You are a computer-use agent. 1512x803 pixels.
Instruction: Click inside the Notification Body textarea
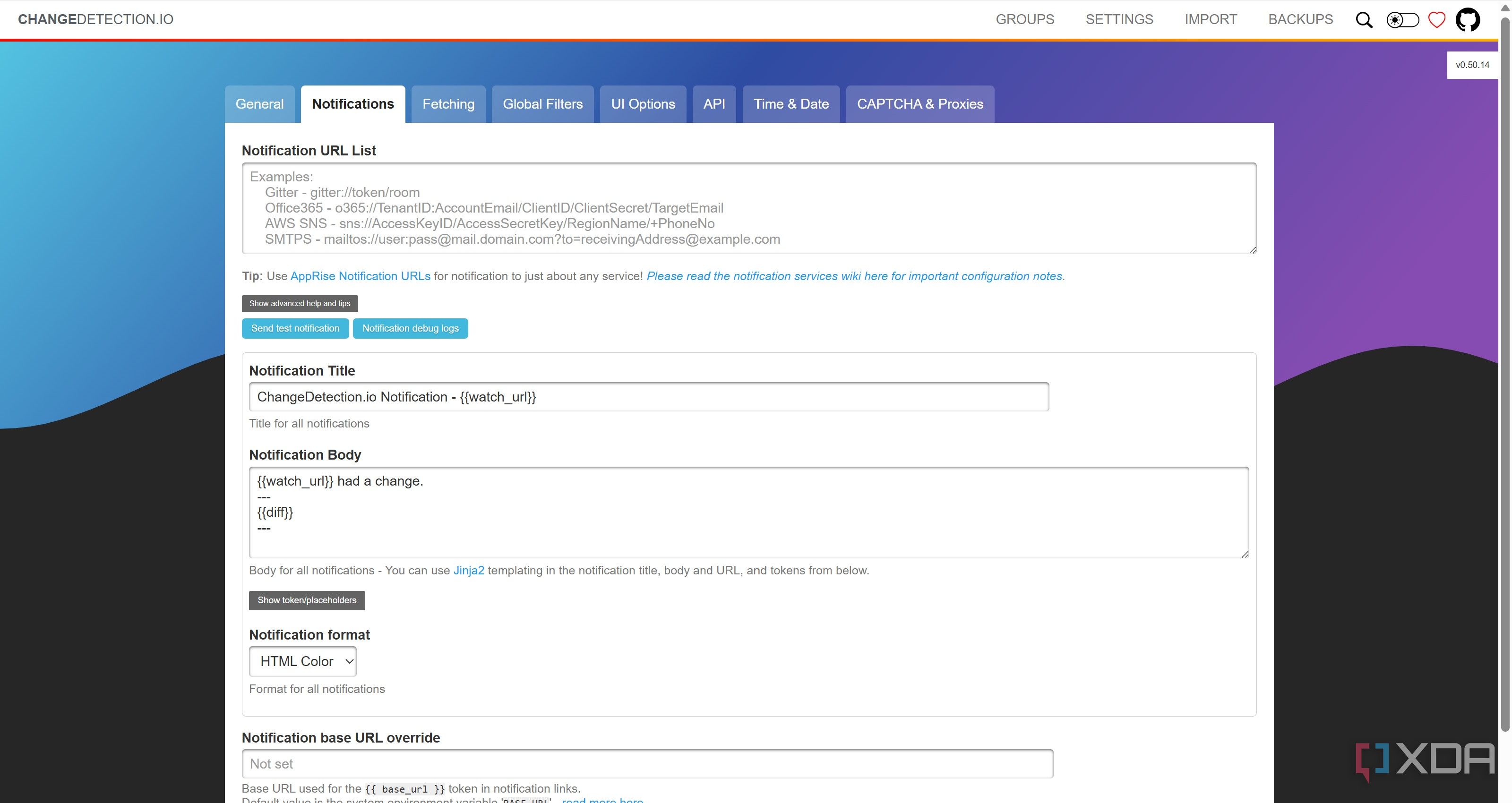(x=749, y=512)
